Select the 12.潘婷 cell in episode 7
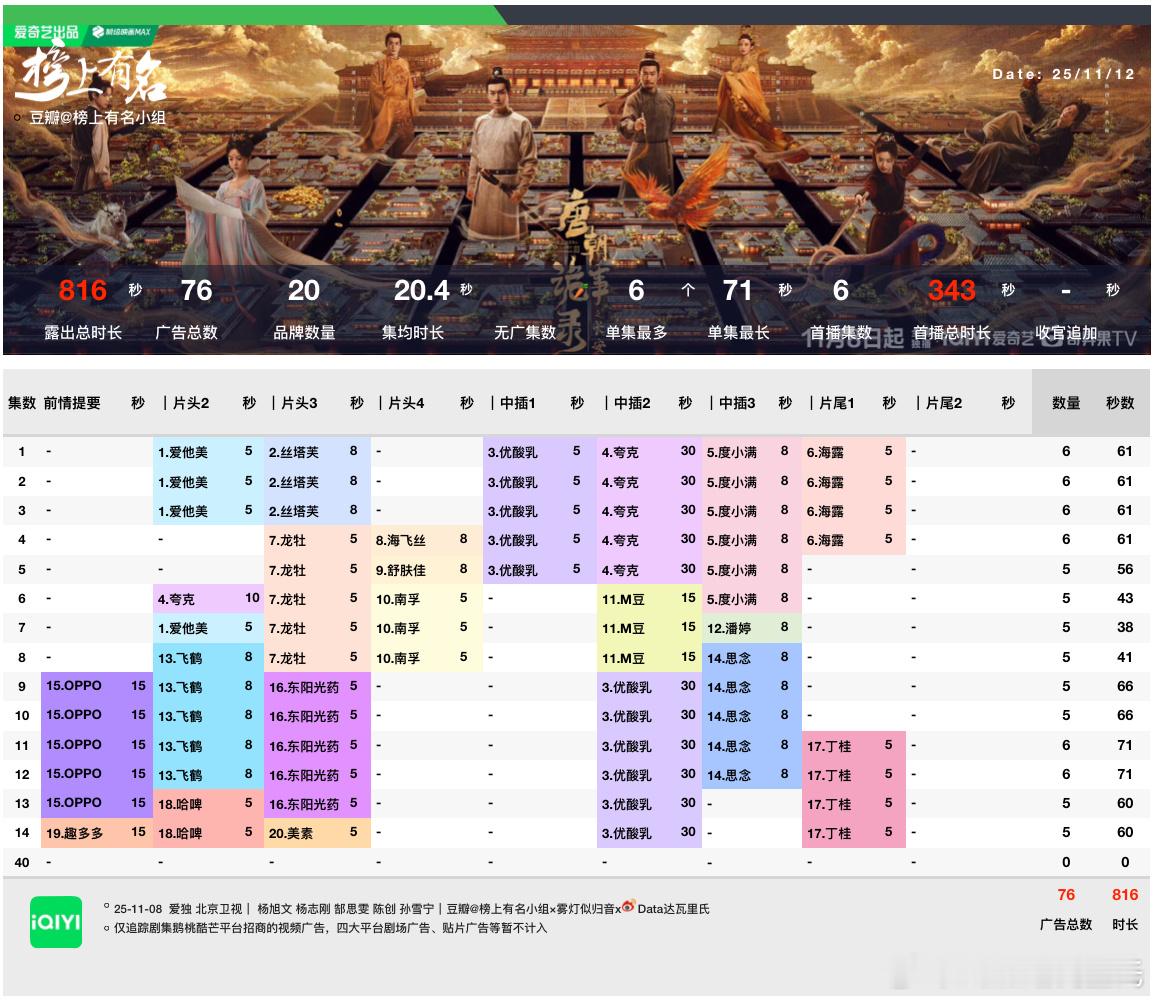The width and height of the screenshot is (1154, 1000). 751,628
